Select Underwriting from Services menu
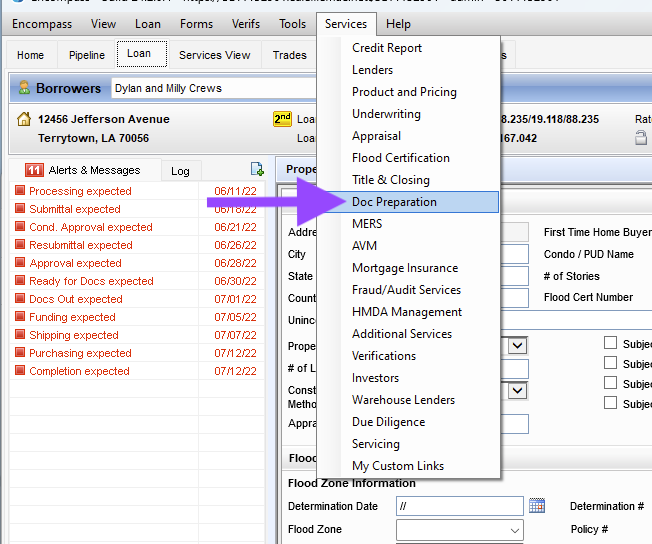The height and width of the screenshot is (544, 652). click(408, 114)
